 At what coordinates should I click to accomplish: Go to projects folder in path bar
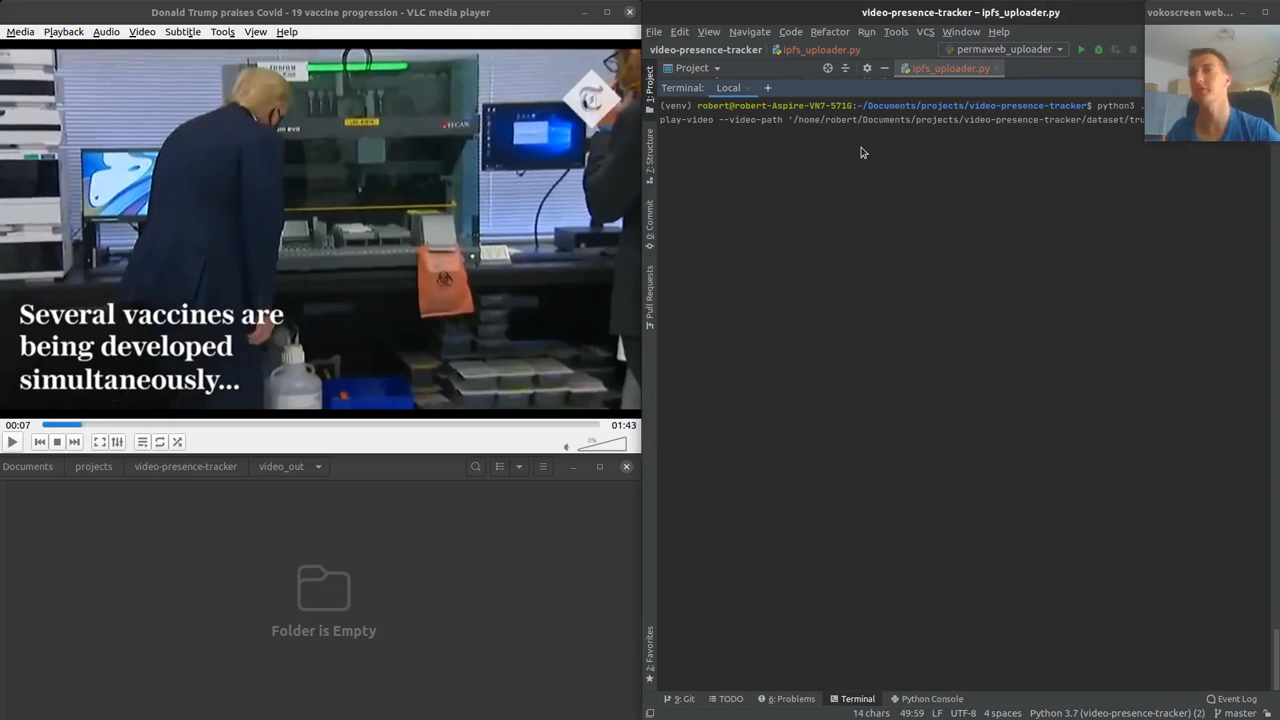[94, 467]
